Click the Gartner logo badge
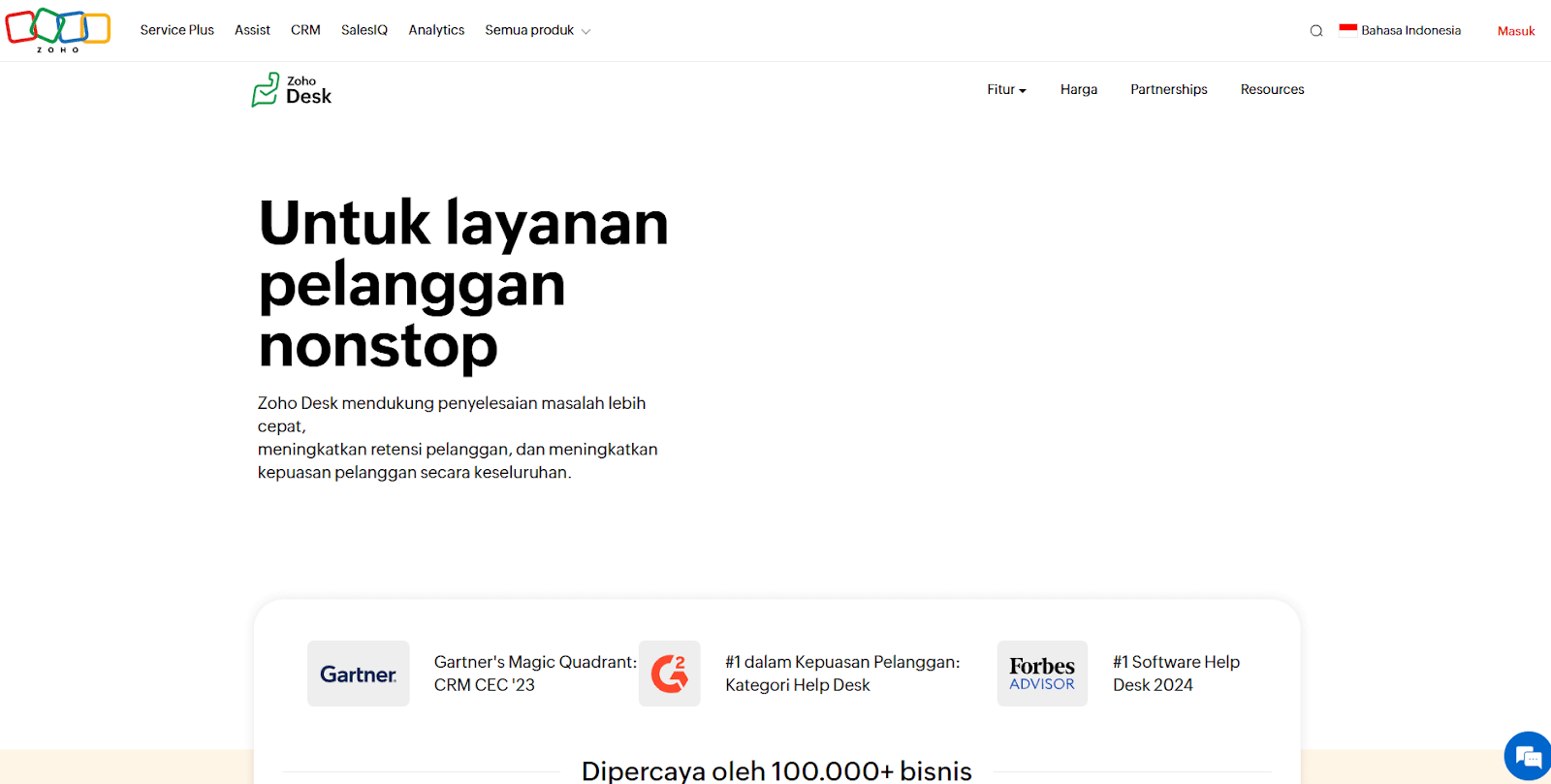 [359, 674]
